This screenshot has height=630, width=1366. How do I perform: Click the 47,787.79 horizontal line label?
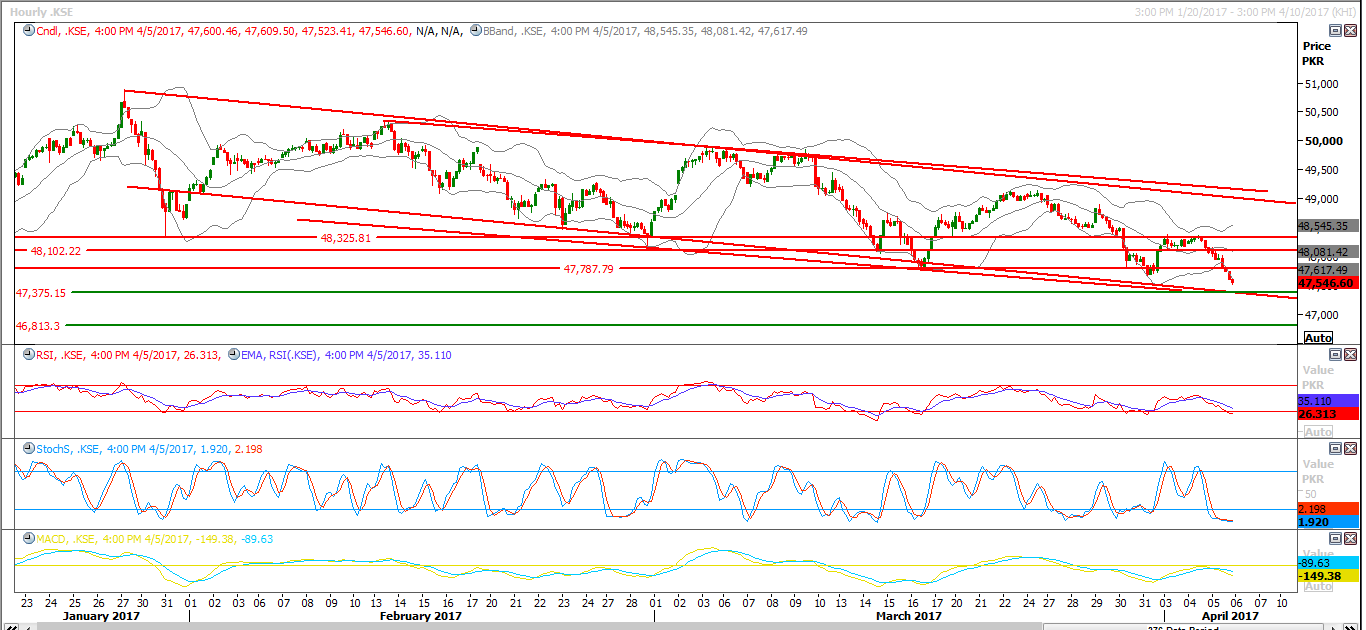589,269
